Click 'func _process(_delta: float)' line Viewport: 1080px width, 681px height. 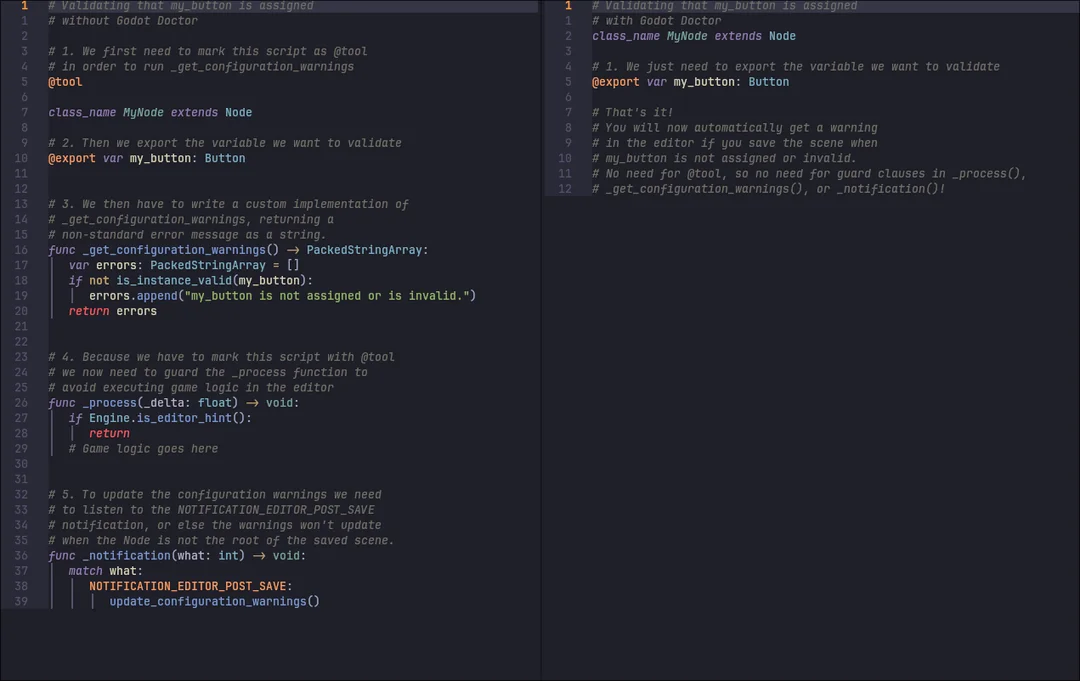(174, 403)
